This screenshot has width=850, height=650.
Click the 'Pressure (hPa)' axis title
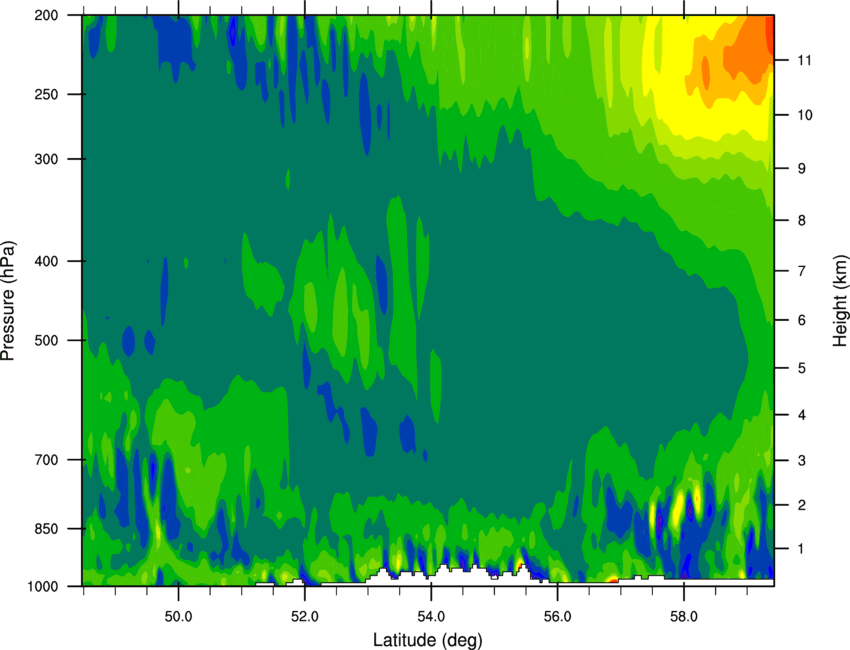pos(8,301)
